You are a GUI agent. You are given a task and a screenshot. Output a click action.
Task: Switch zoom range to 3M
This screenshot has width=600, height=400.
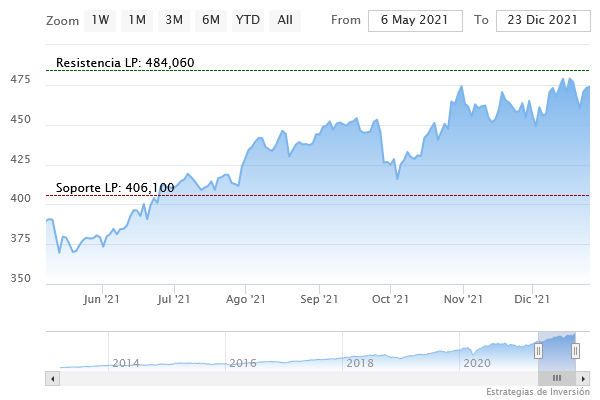[x=174, y=20]
